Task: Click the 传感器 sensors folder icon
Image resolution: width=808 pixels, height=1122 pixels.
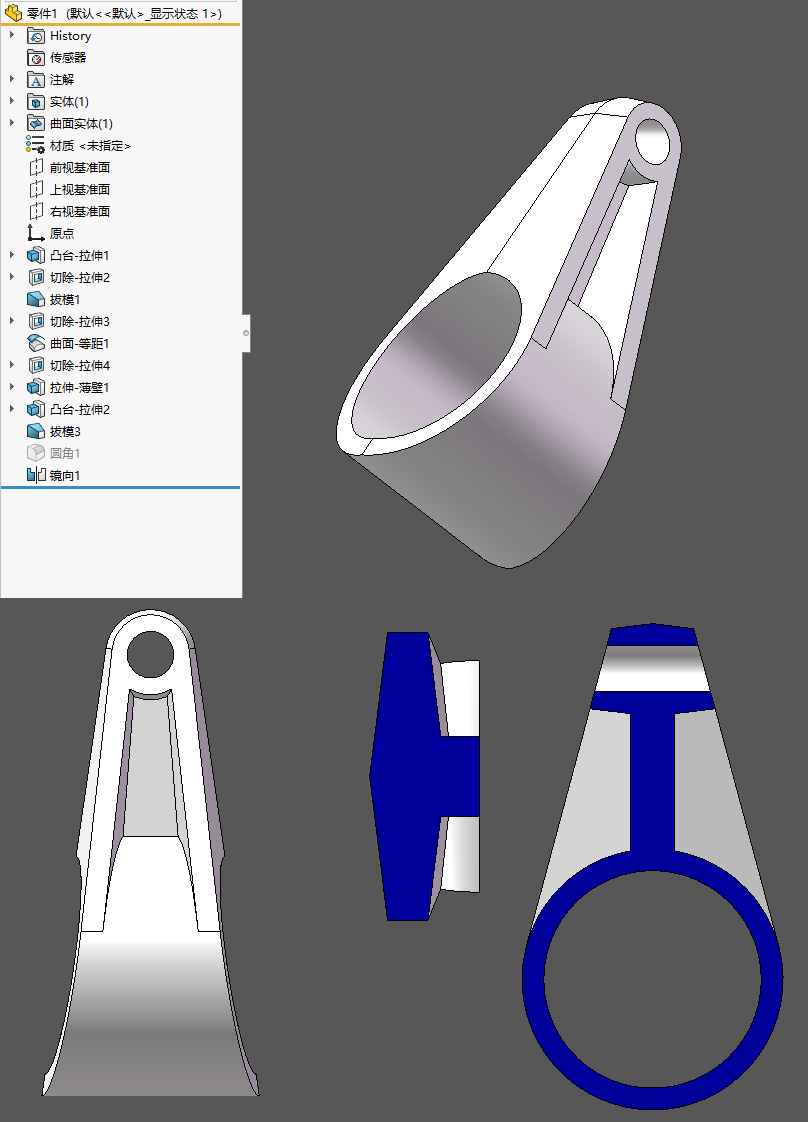Action: (36, 57)
